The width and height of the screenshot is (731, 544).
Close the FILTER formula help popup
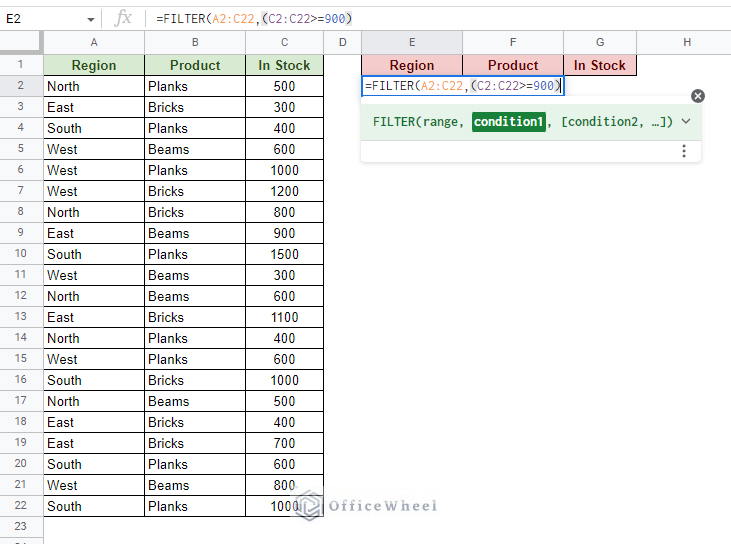pos(697,96)
